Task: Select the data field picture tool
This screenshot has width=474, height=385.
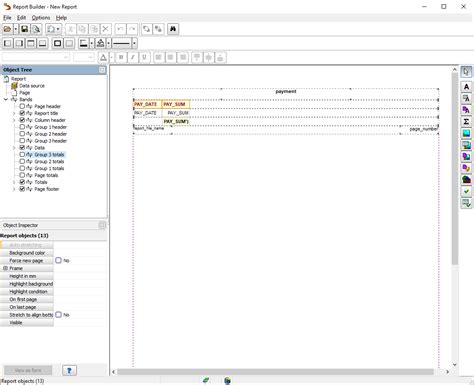Action: point(466,145)
